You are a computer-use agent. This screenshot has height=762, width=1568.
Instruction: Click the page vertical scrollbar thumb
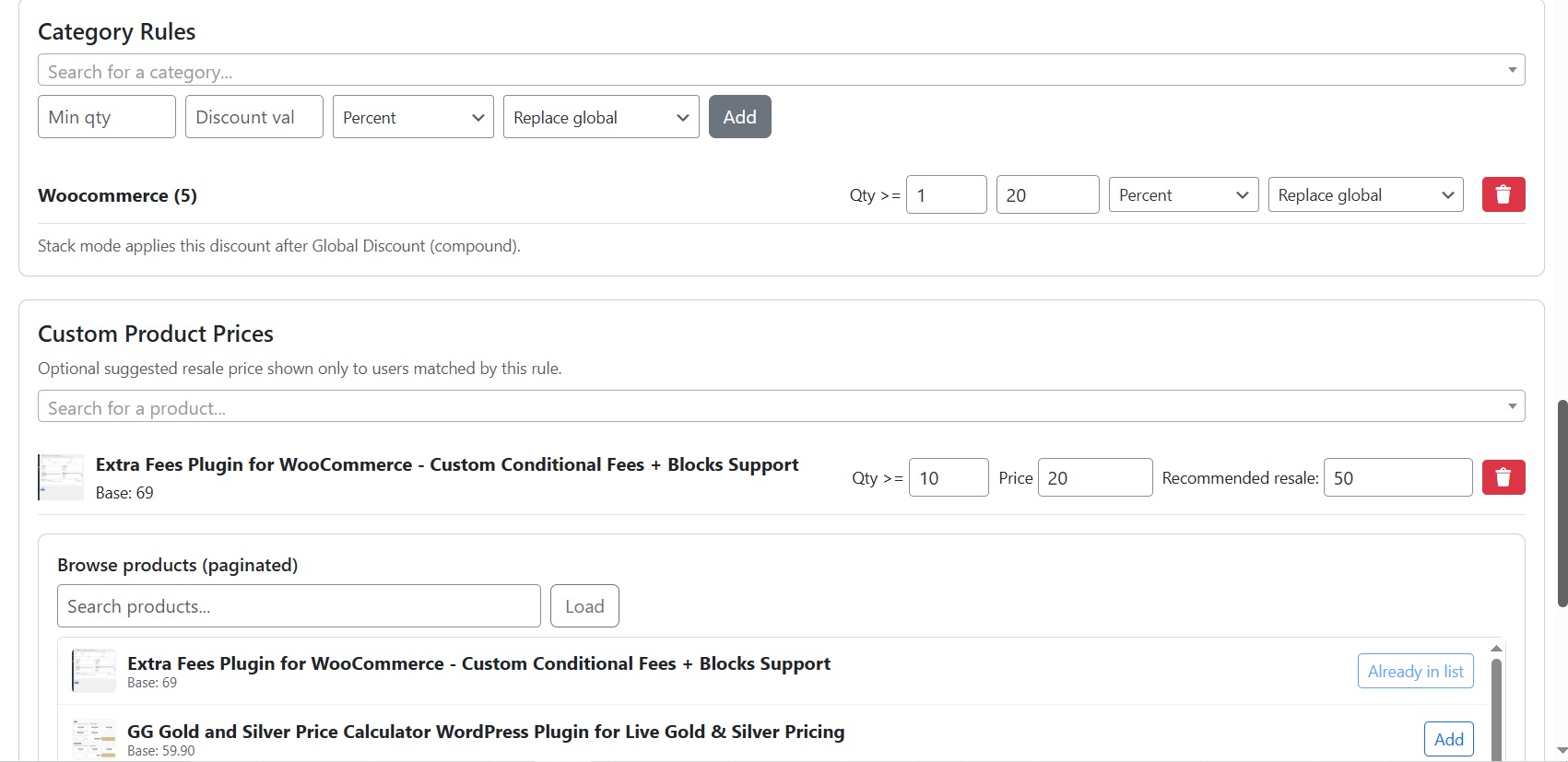1562,503
